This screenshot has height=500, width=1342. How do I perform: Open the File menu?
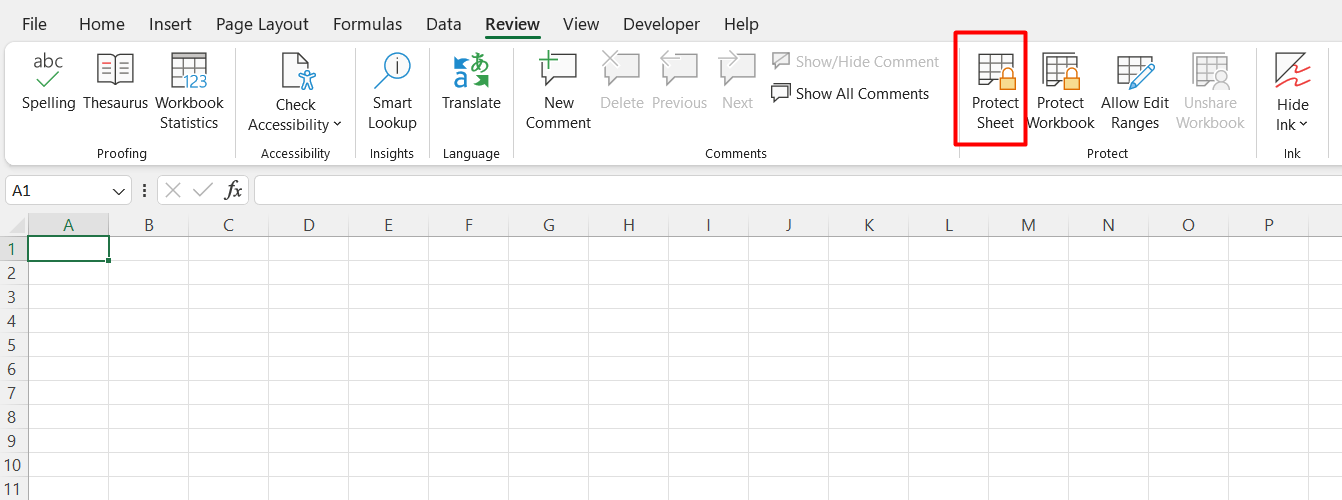(x=34, y=24)
